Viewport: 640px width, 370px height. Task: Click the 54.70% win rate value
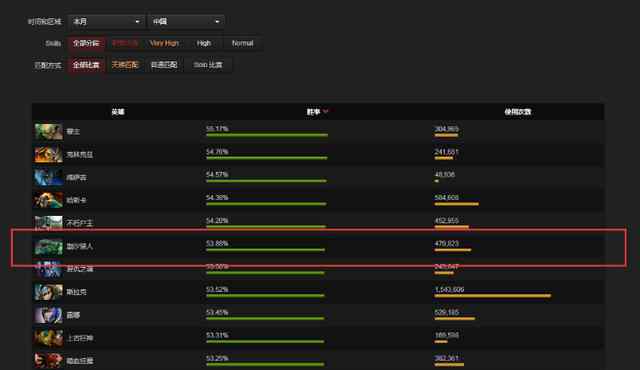pyautogui.click(x=217, y=152)
